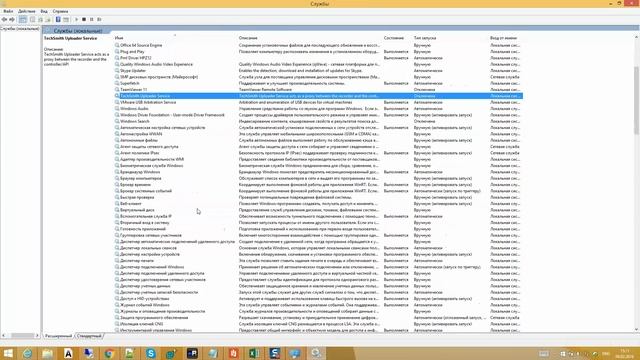The image size is (640, 360).
Task: Select Windows Driver Foundation - User-mode Driver Framework
Action: coord(172,115)
